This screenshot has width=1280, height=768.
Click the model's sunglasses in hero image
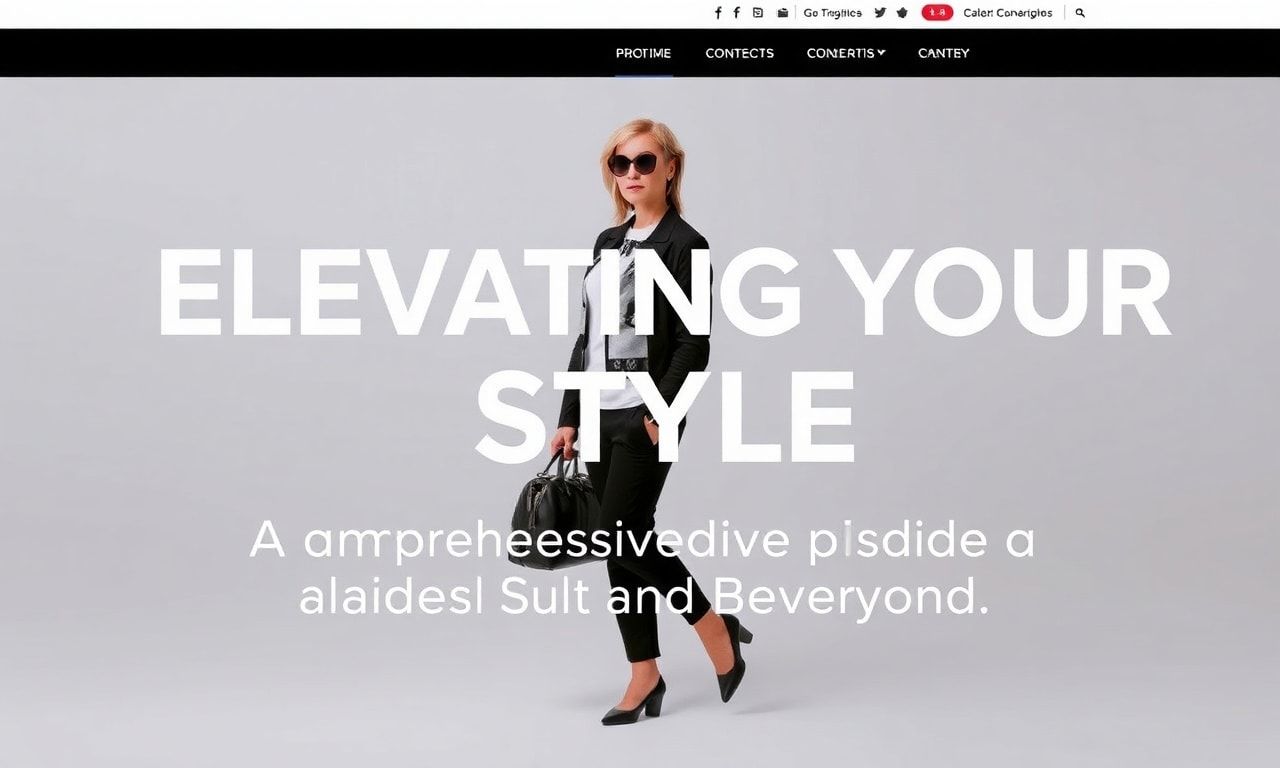634,164
